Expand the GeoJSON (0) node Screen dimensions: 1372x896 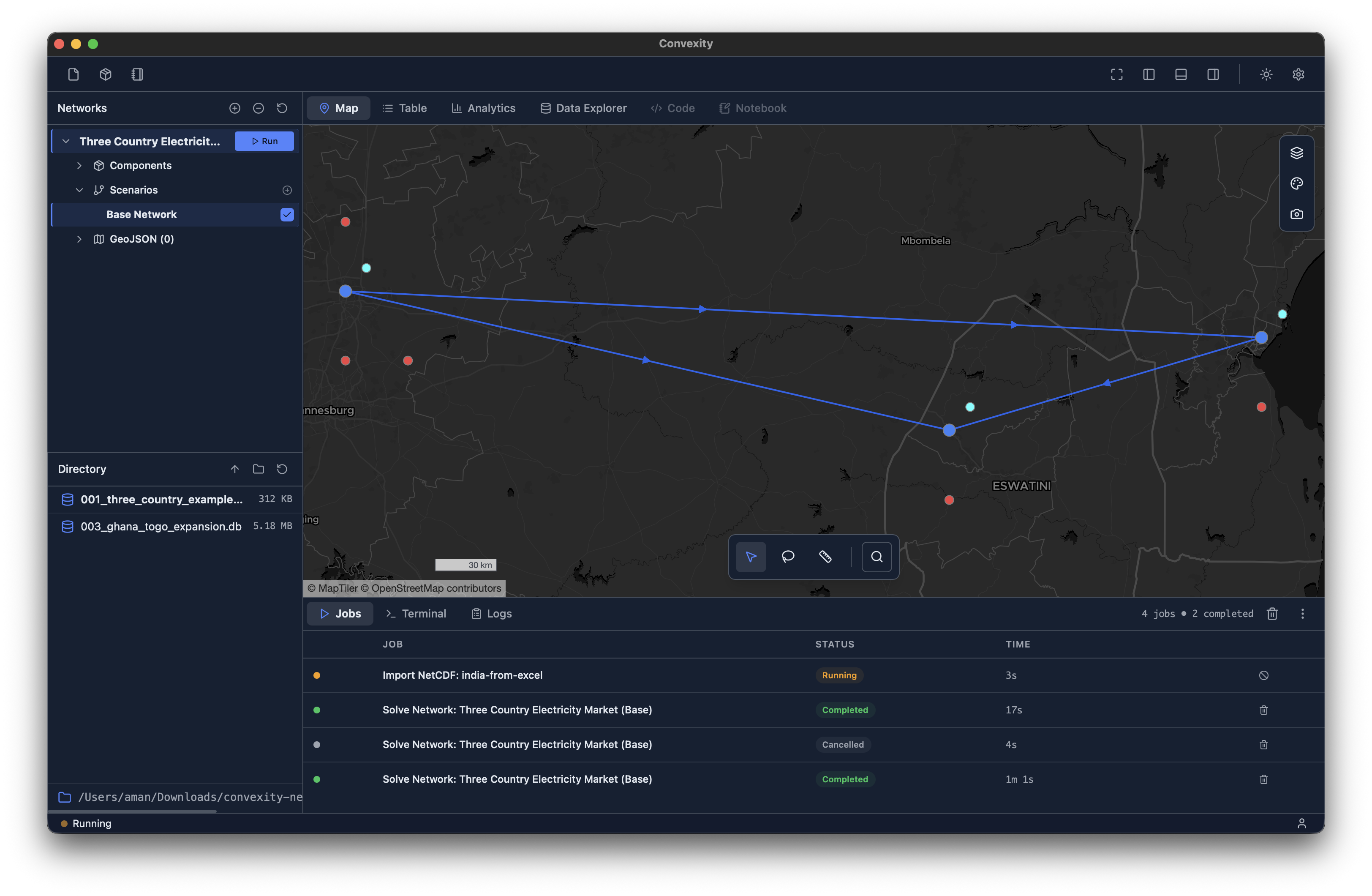(x=79, y=239)
